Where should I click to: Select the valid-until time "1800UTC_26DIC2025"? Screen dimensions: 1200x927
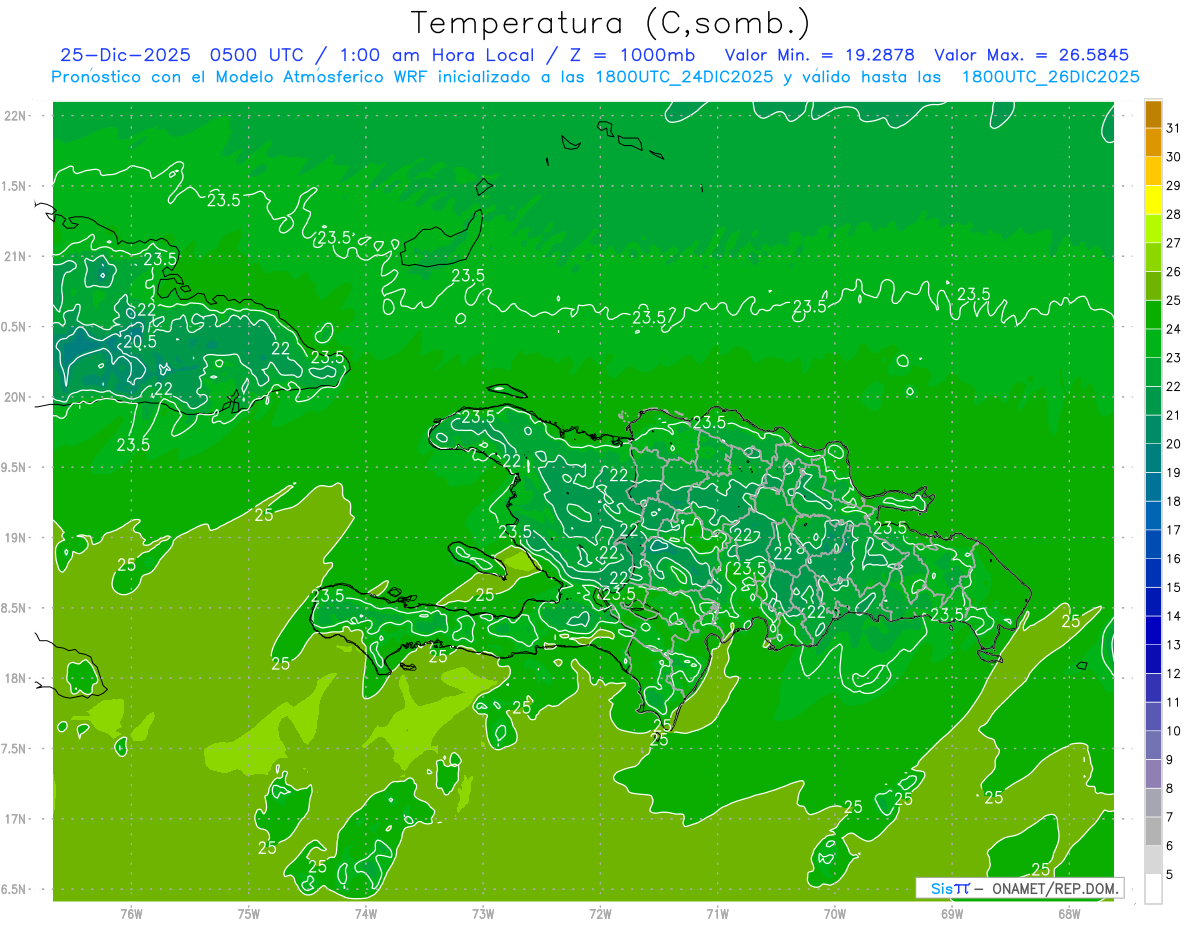pyautogui.click(x=1051, y=77)
